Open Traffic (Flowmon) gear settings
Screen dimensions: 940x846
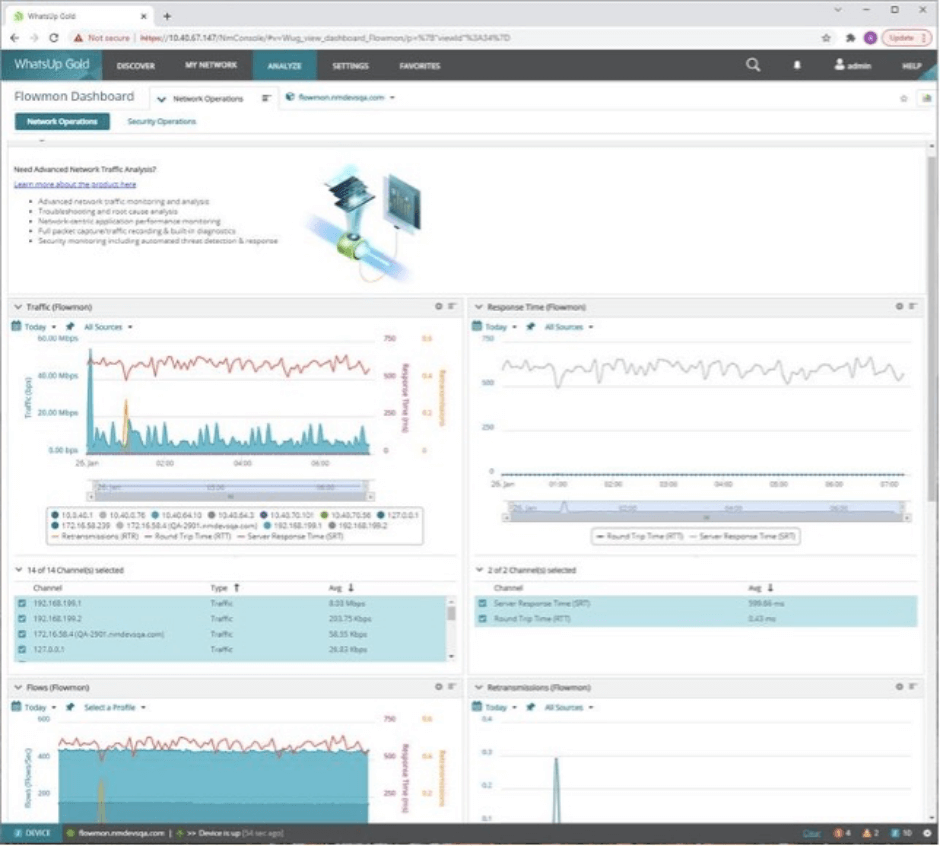tap(439, 306)
